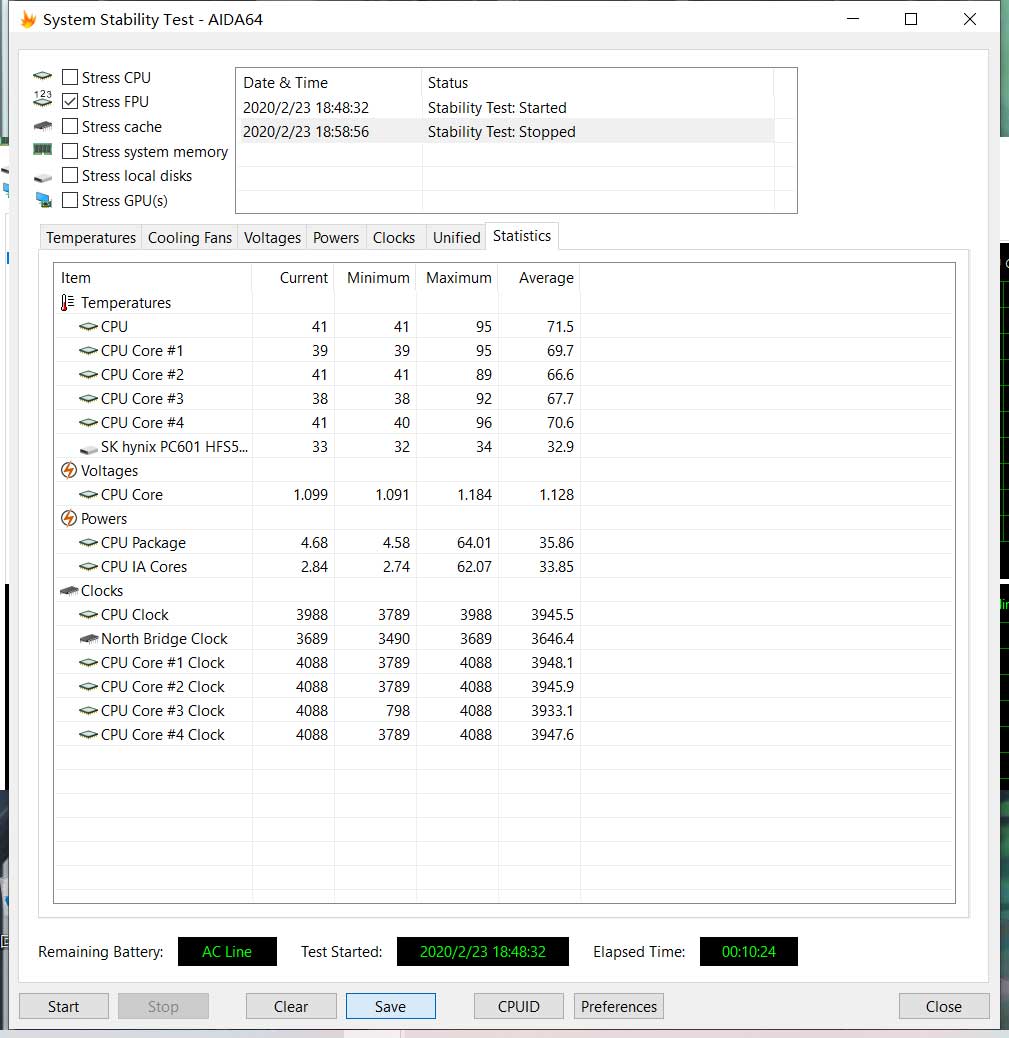Click the Stress system memory RAM icon
Image resolution: width=1009 pixels, height=1038 pixels.
[42, 150]
